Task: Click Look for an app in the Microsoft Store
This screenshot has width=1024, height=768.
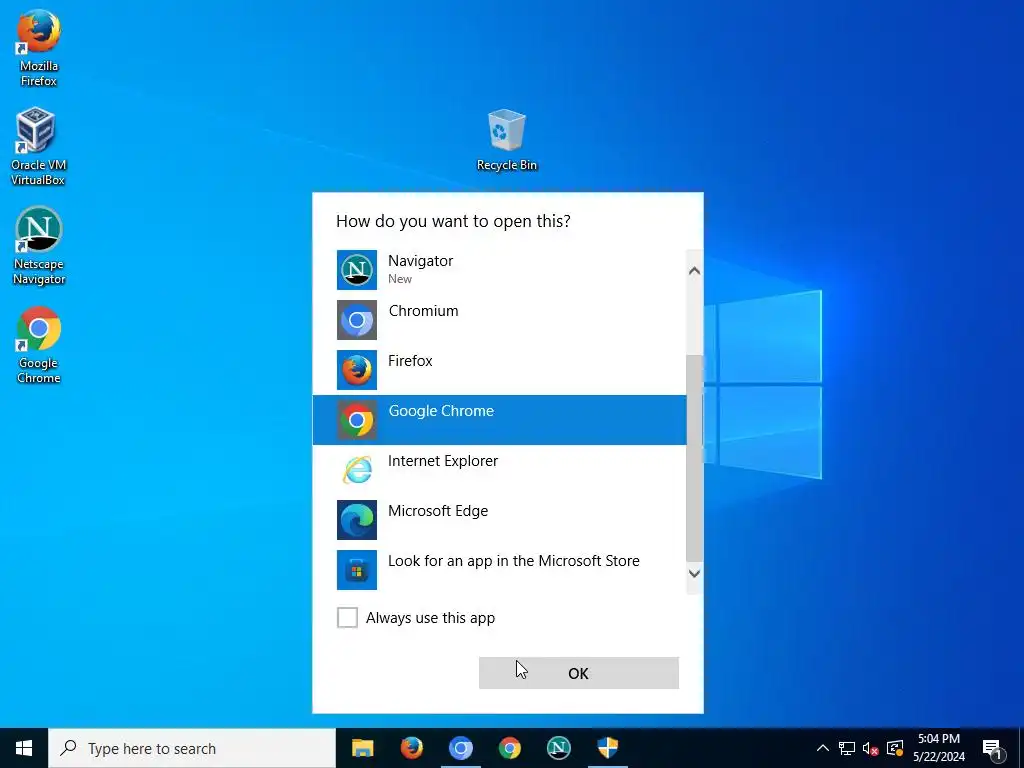Action: tap(513, 560)
